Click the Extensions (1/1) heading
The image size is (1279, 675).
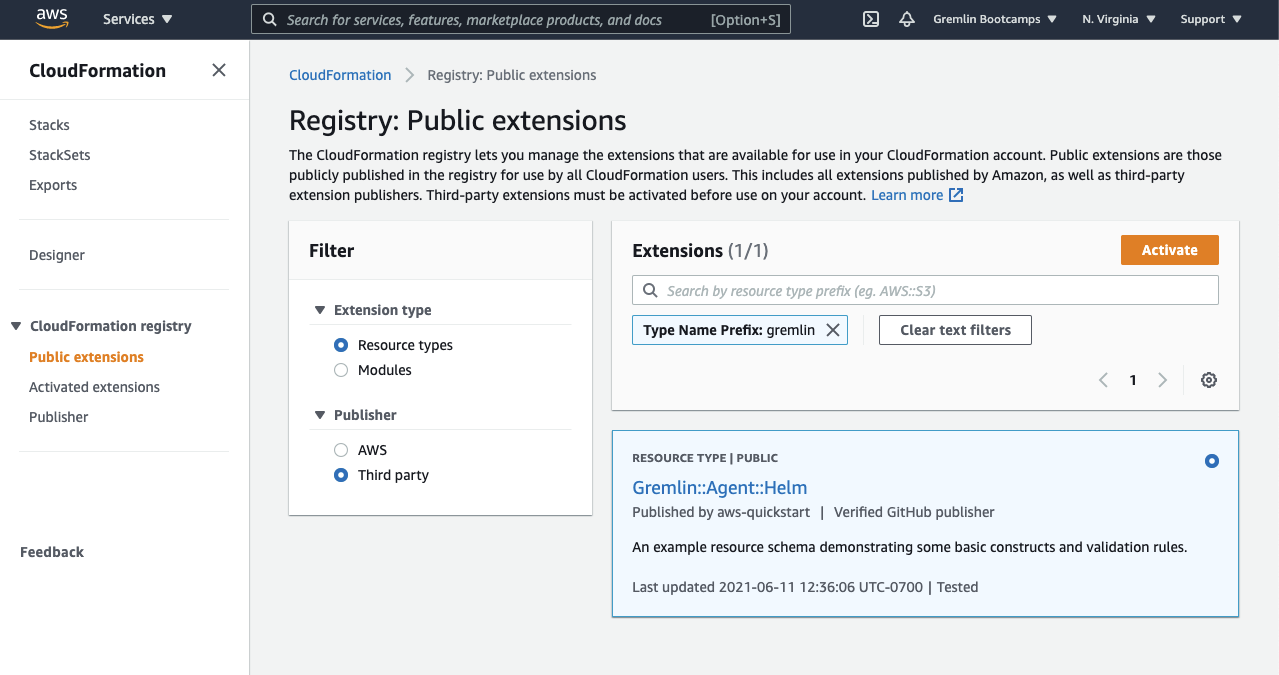700,251
